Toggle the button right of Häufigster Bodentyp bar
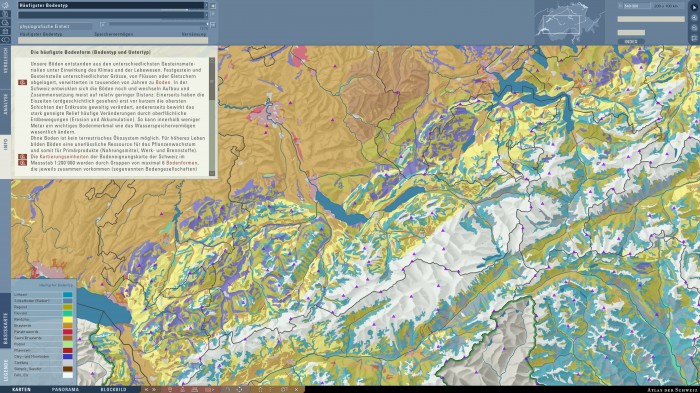Image resolution: width=700 pixels, height=393 pixels. click(213, 6)
